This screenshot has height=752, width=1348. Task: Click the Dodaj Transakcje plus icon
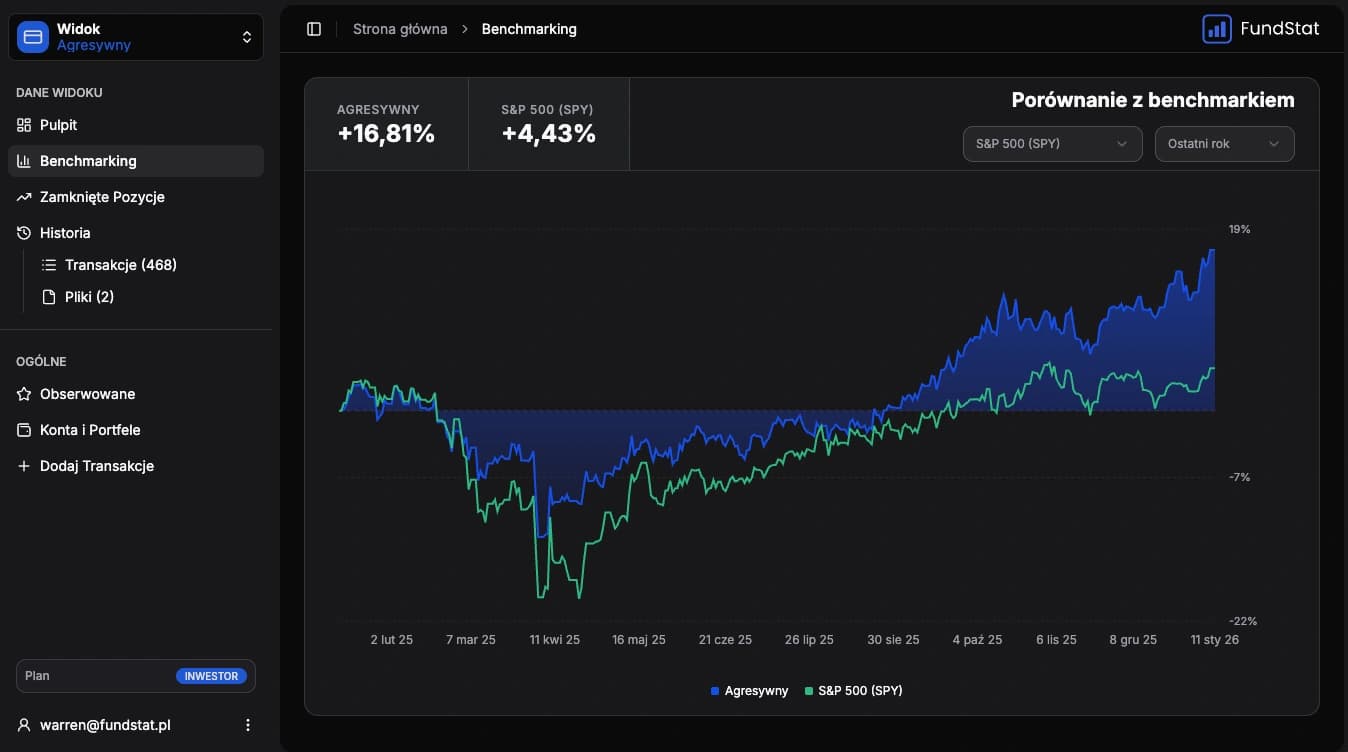tap(22, 465)
